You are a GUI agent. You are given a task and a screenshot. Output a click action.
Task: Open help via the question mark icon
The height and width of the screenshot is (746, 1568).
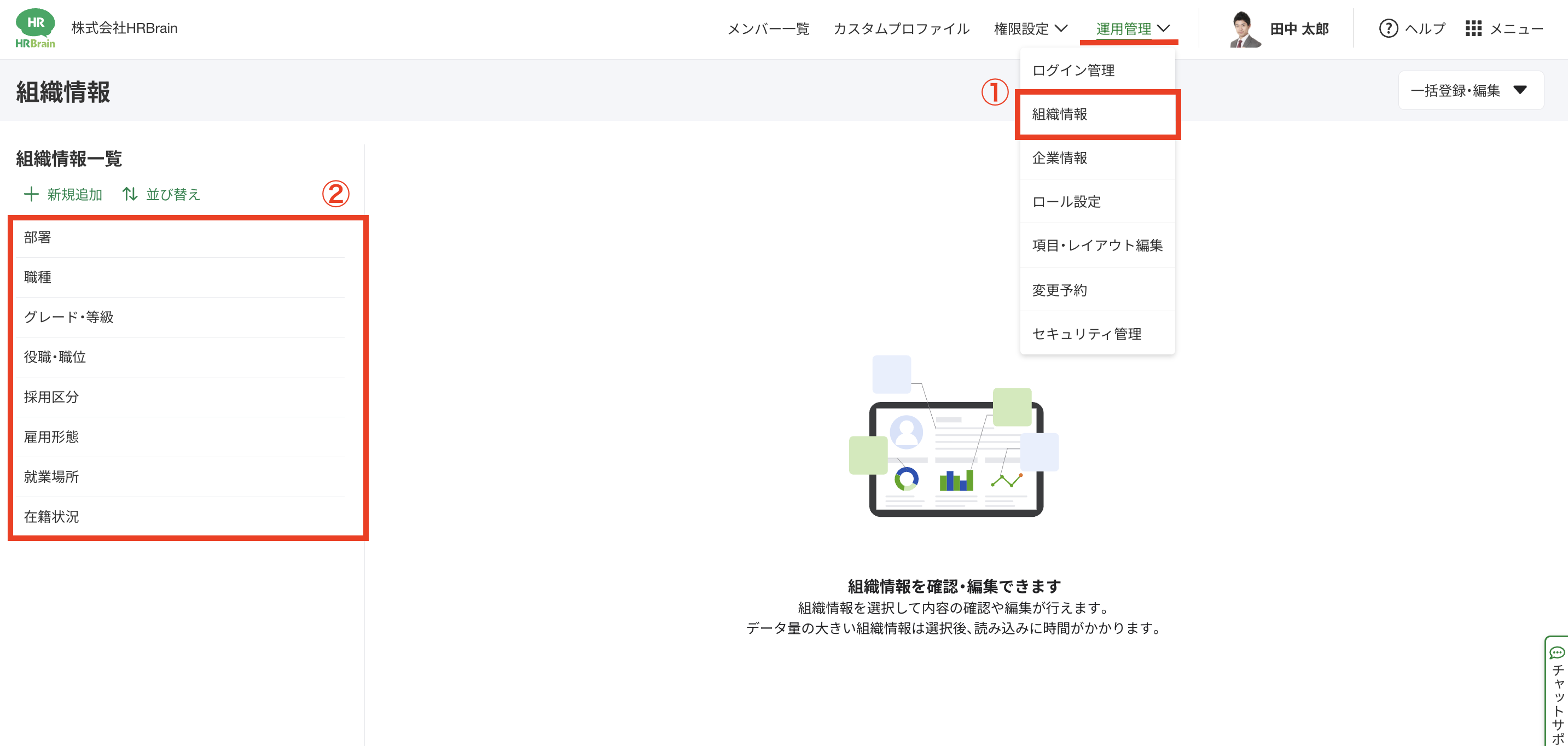(x=1388, y=28)
